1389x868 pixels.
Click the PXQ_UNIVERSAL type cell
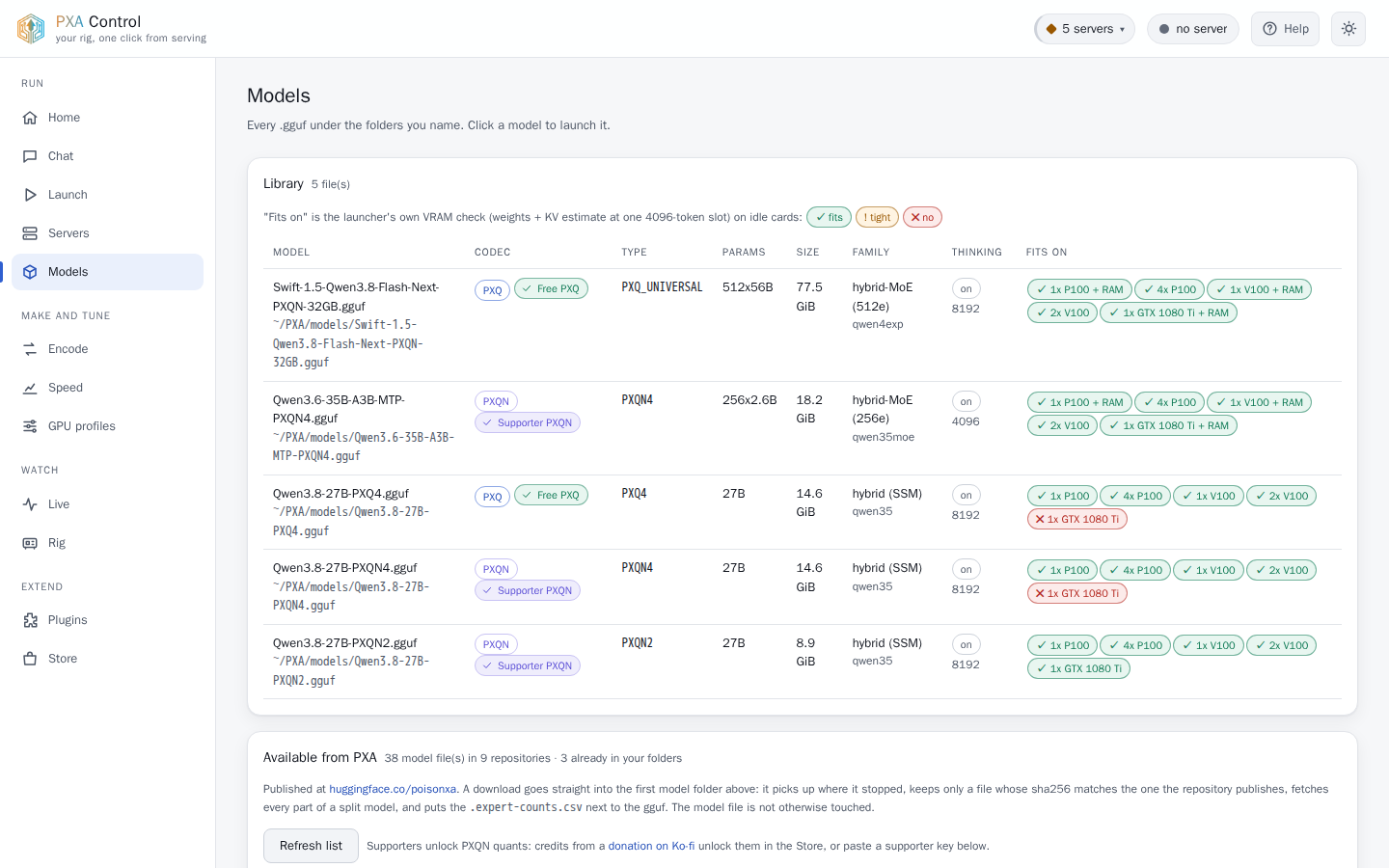662,287
